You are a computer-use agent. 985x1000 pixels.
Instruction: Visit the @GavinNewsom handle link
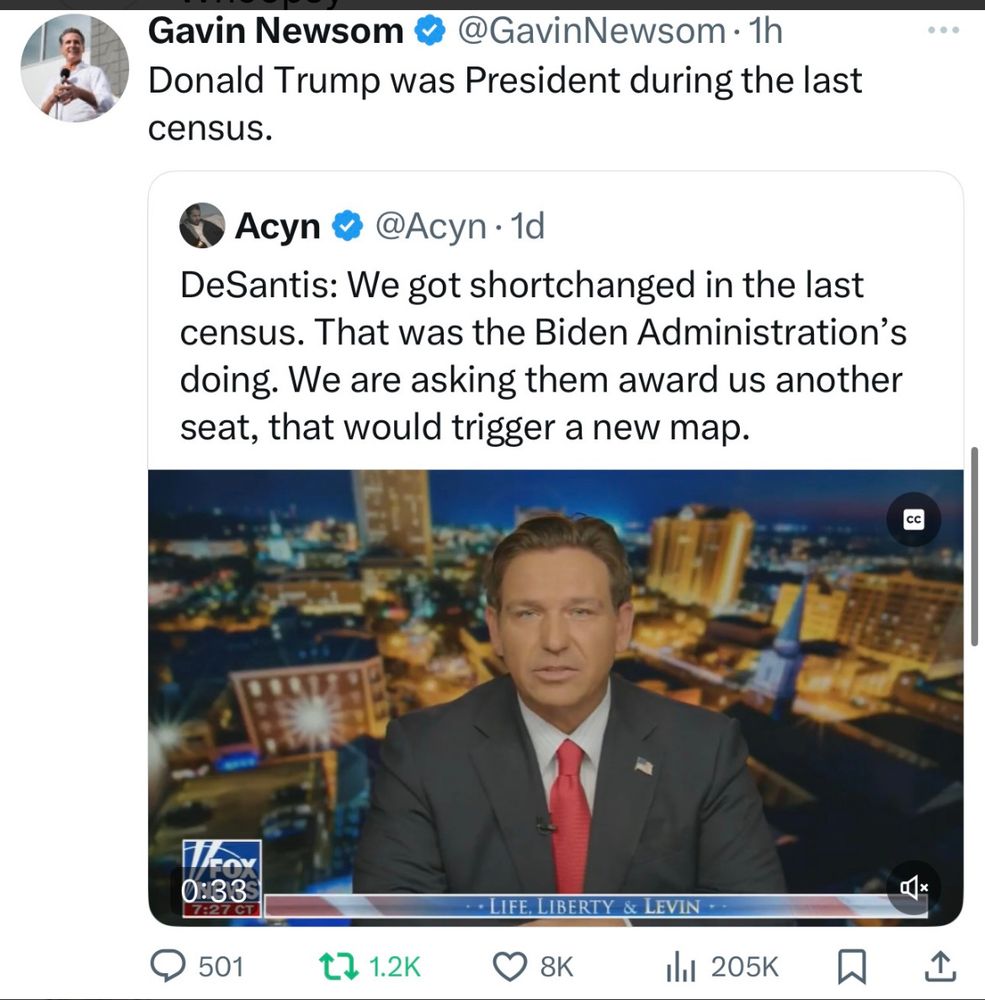point(592,31)
